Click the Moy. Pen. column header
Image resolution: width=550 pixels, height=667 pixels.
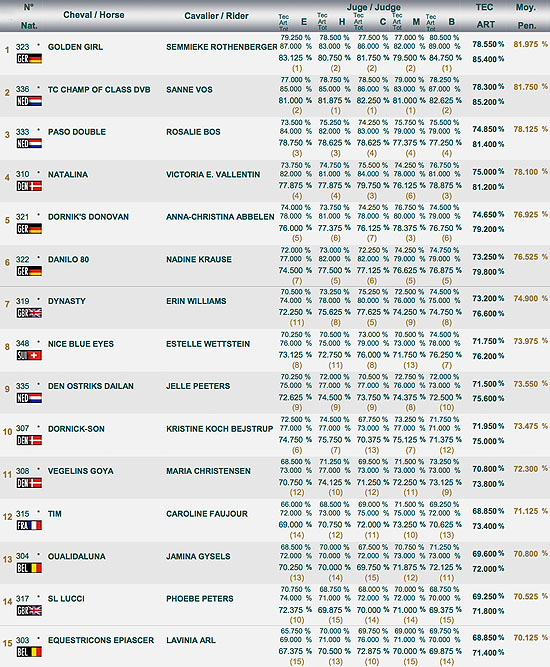(526, 16)
